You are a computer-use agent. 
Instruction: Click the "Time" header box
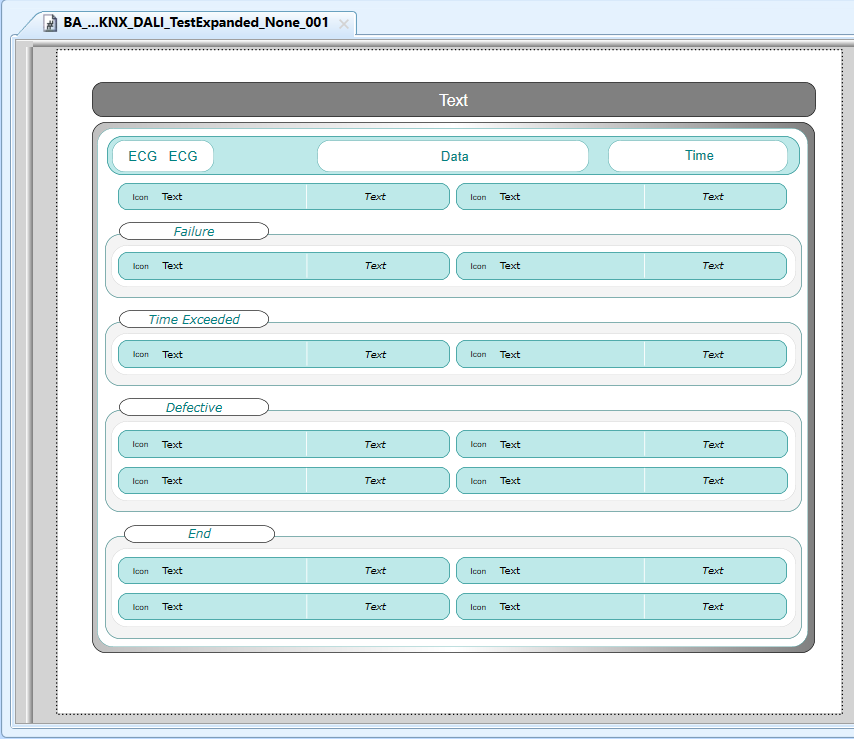(698, 156)
